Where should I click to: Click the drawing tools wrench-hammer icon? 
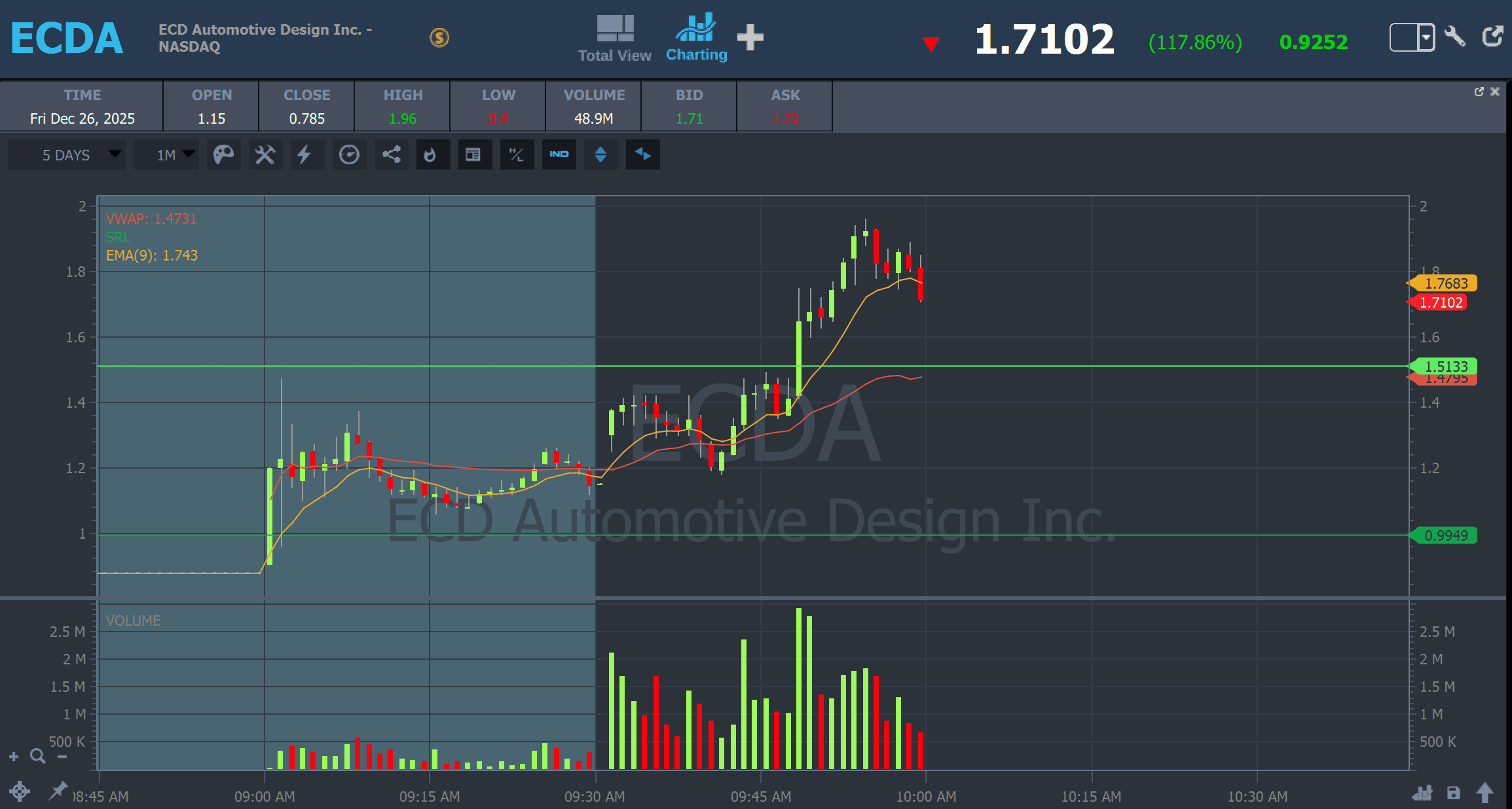tap(265, 155)
